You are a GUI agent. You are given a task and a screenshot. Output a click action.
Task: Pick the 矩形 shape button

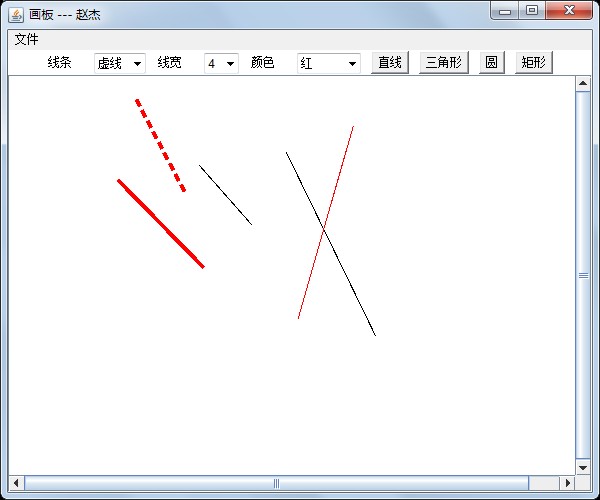coord(533,62)
